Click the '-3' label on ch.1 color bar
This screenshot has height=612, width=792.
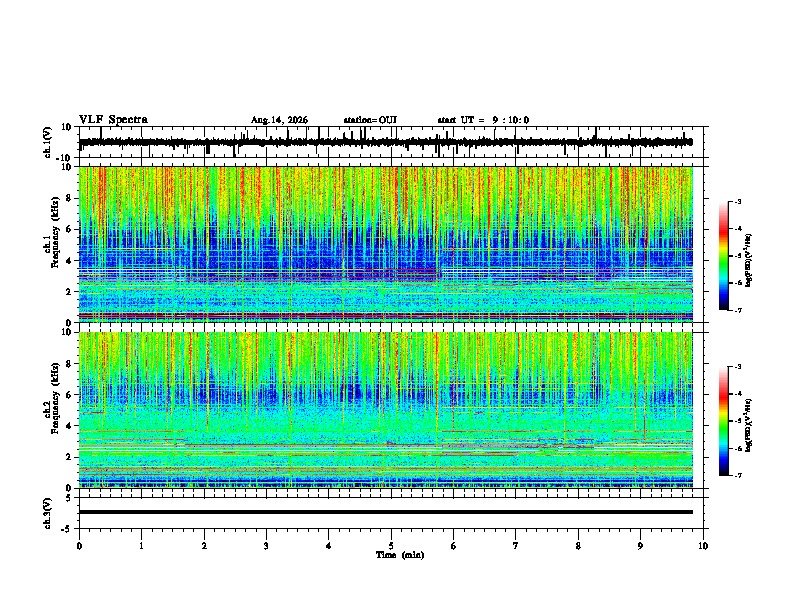[x=738, y=202]
